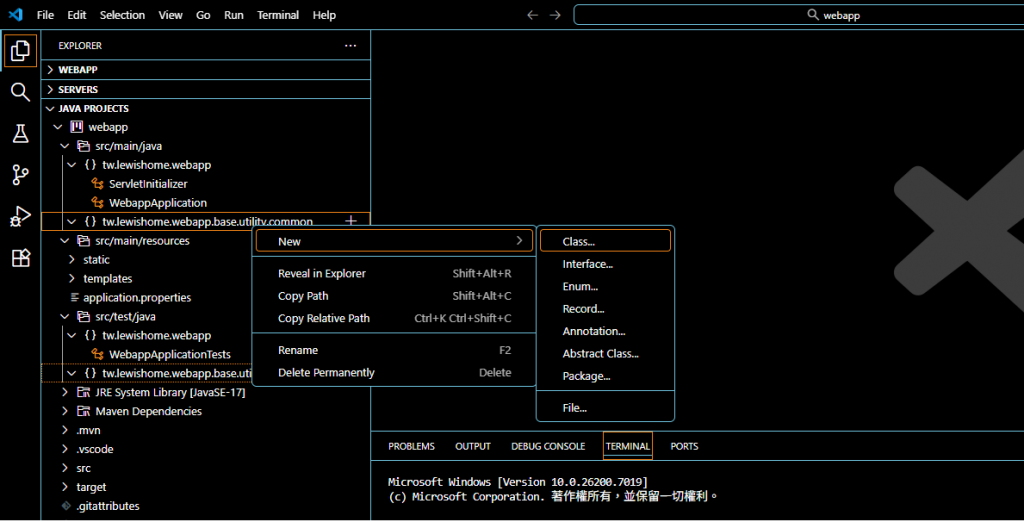
Task: Click the VS Code logo icon
Action: [16, 14]
